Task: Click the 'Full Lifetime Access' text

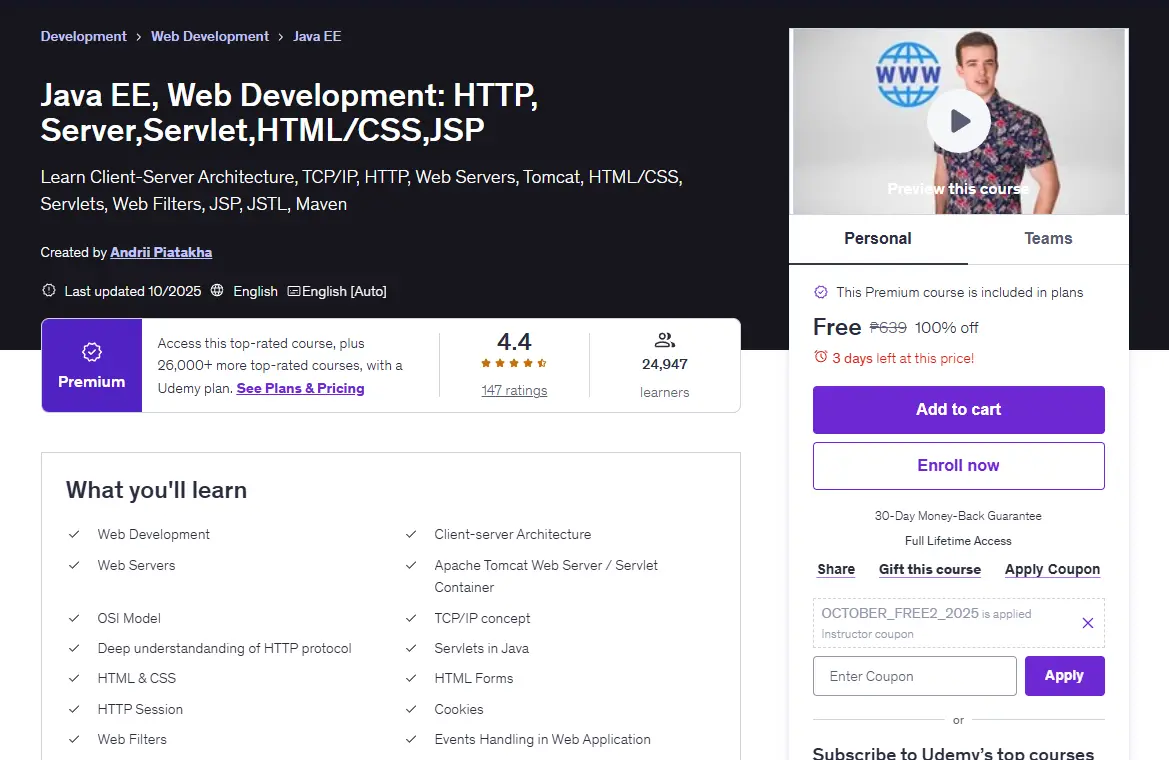Action: pos(958,541)
